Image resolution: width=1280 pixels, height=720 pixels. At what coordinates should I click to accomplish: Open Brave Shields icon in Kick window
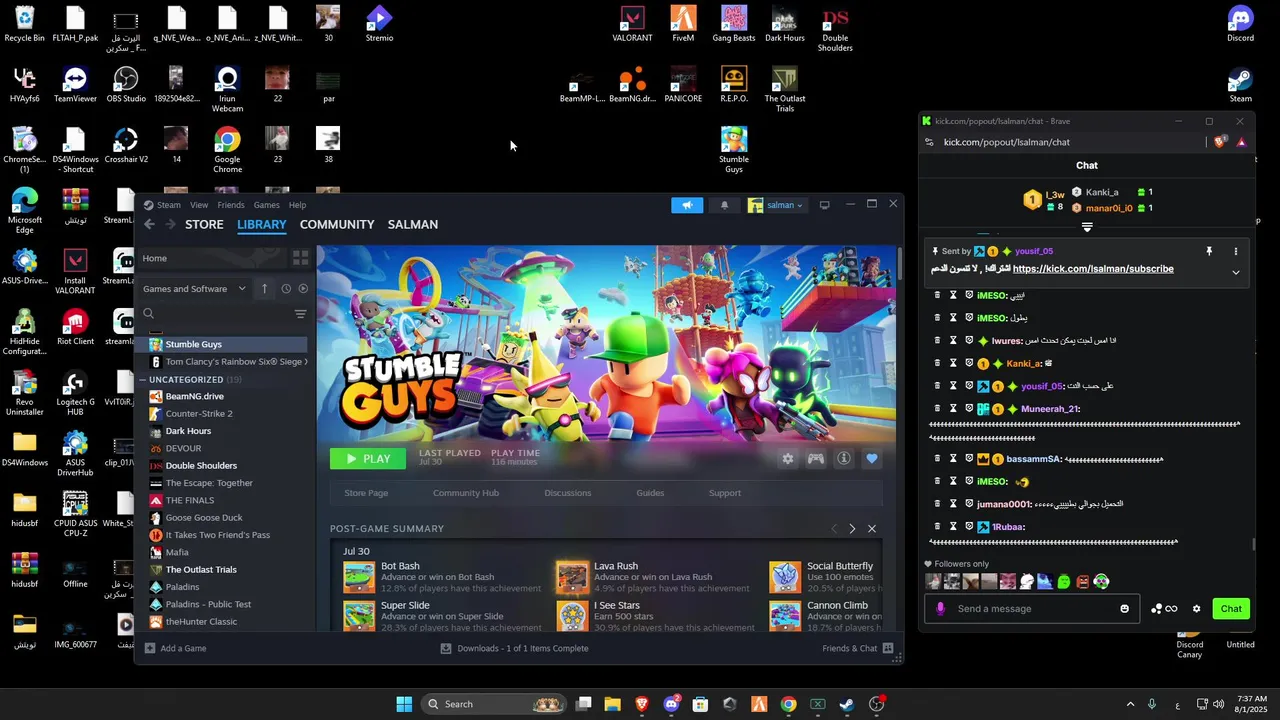tap(1220, 142)
